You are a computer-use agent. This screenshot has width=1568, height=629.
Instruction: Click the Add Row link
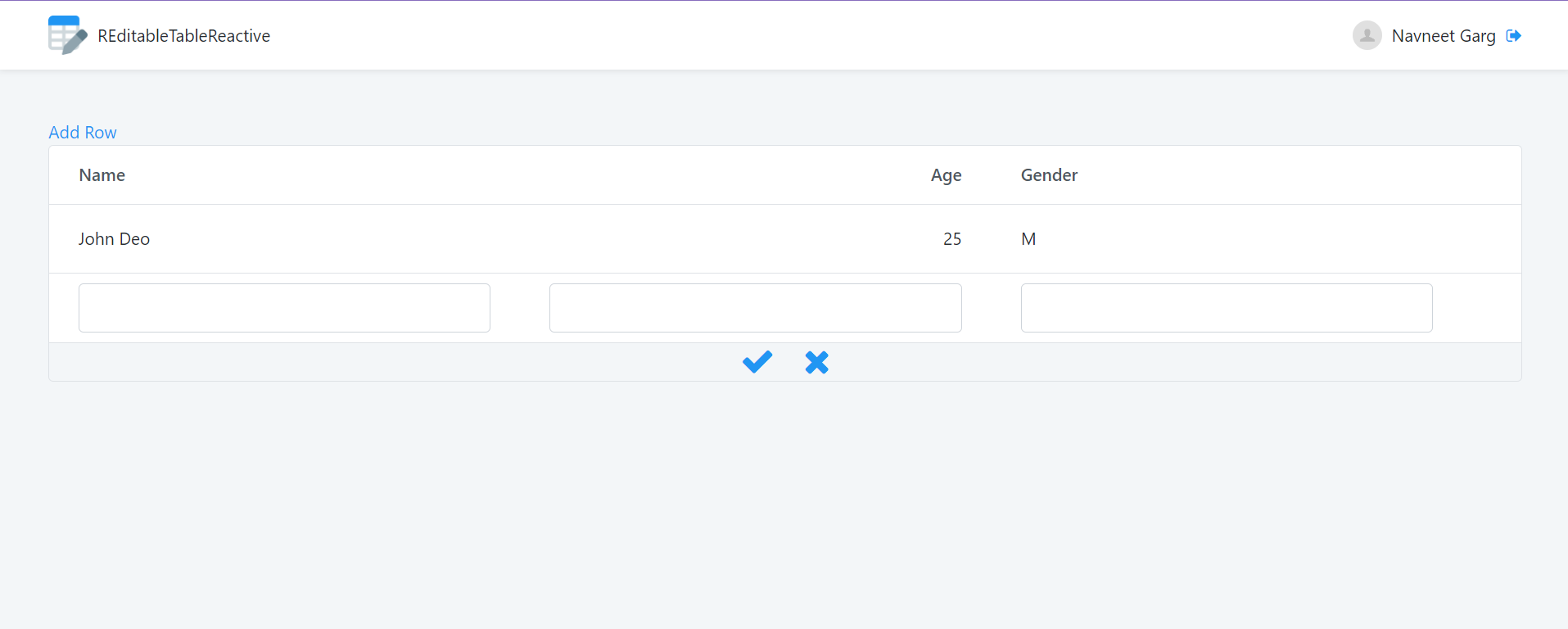[83, 133]
